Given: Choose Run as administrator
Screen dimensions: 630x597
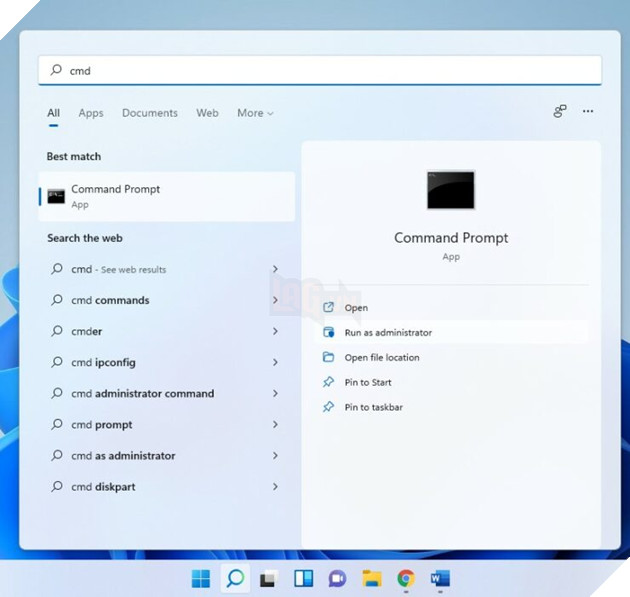Looking at the screenshot, I should (x=451, y=332).
